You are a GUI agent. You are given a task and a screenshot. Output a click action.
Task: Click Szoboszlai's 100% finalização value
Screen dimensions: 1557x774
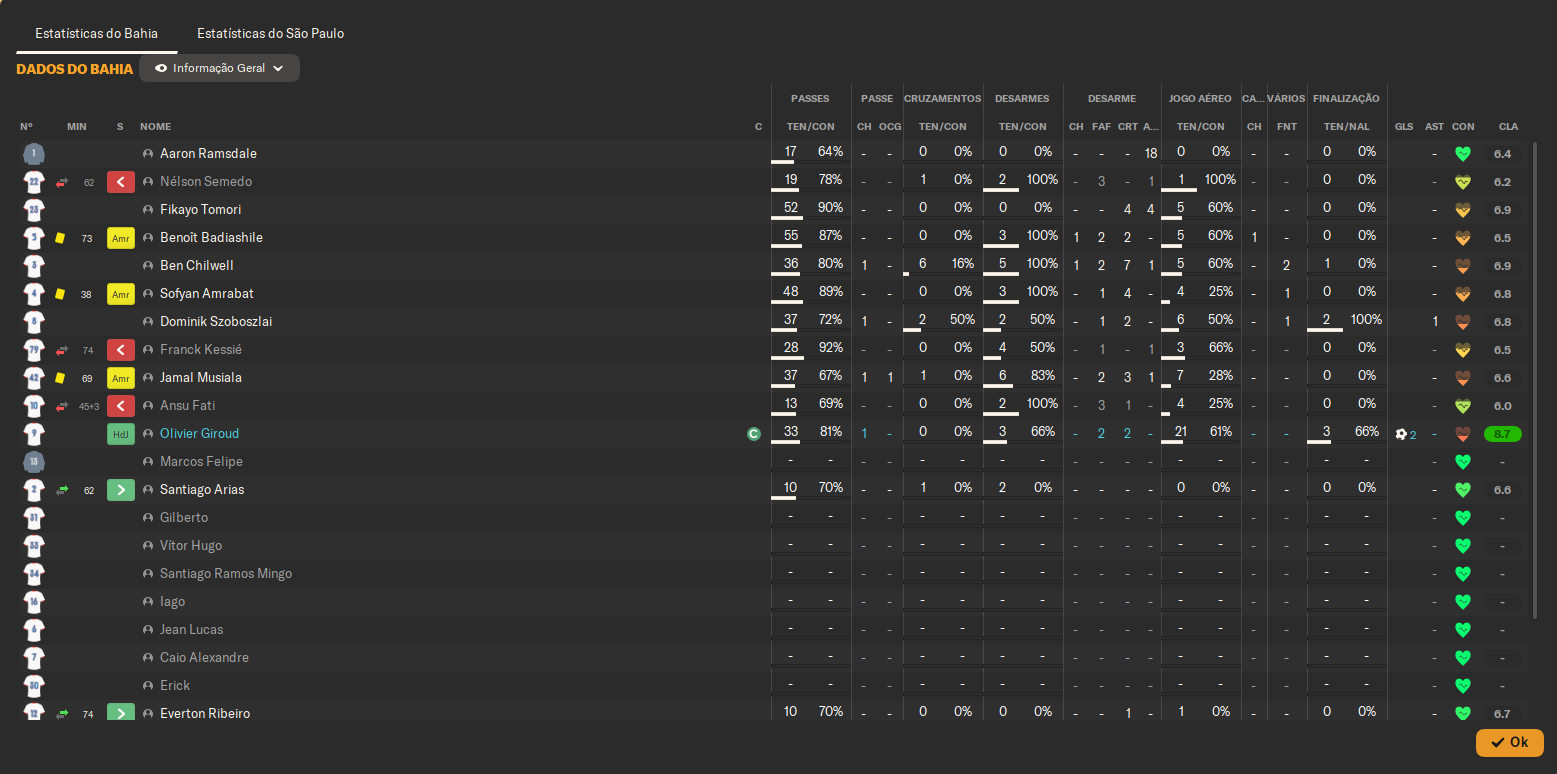click(x=1365, y=319)
